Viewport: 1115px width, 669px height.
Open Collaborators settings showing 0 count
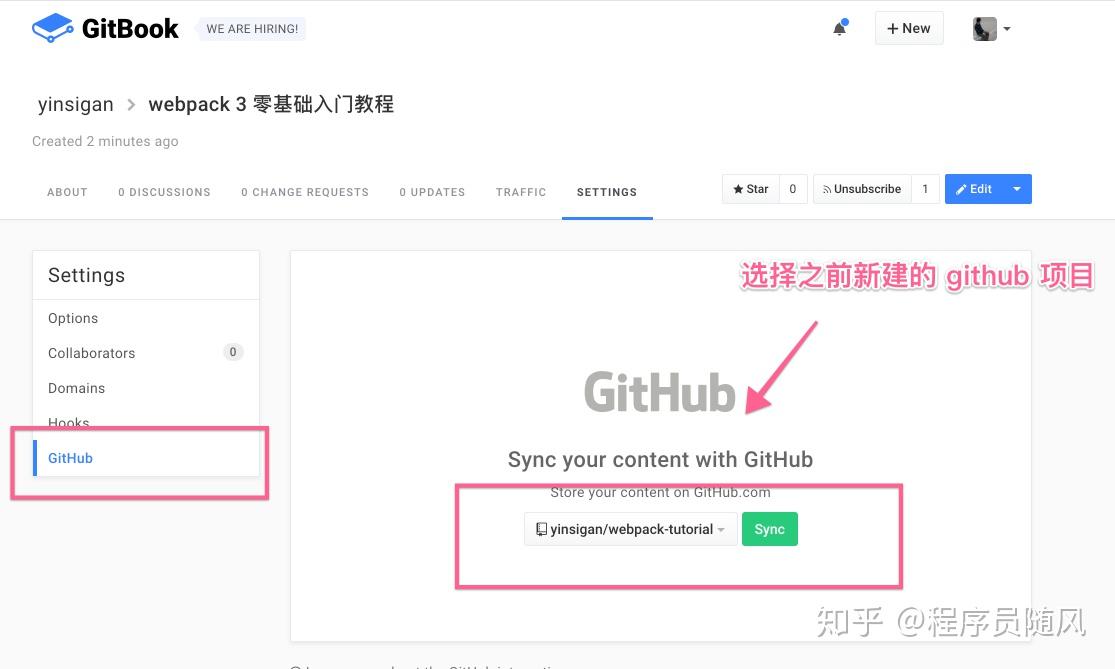[x=91, y=352]
